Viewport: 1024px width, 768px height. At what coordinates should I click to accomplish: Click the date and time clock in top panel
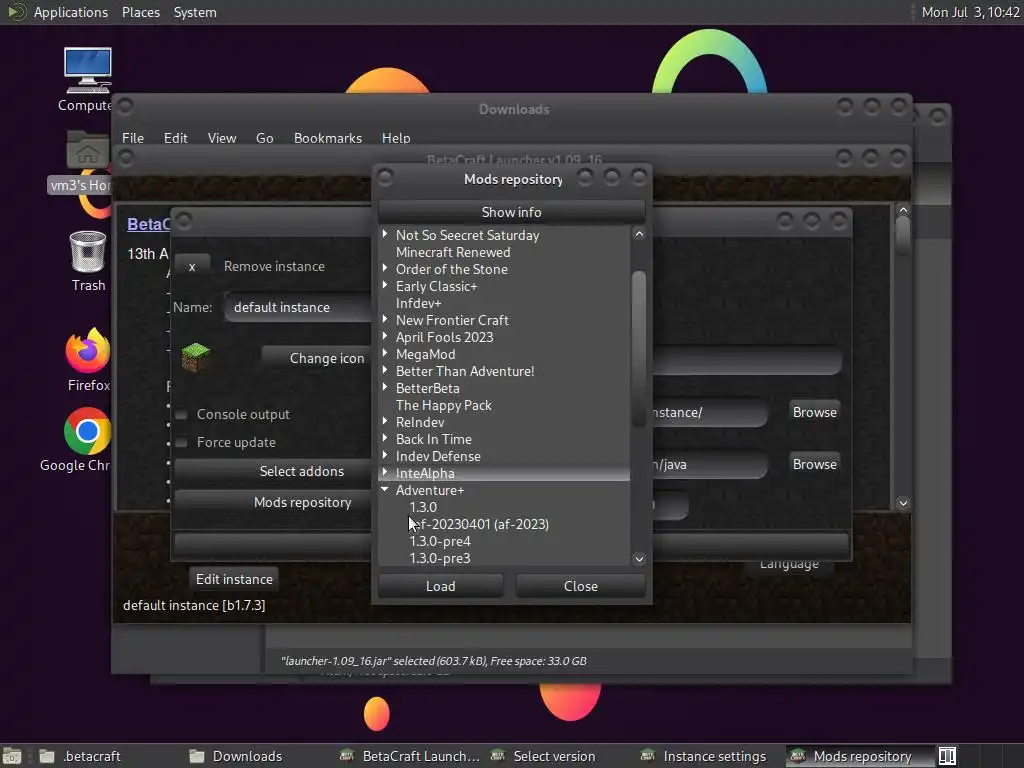point(970,12)
